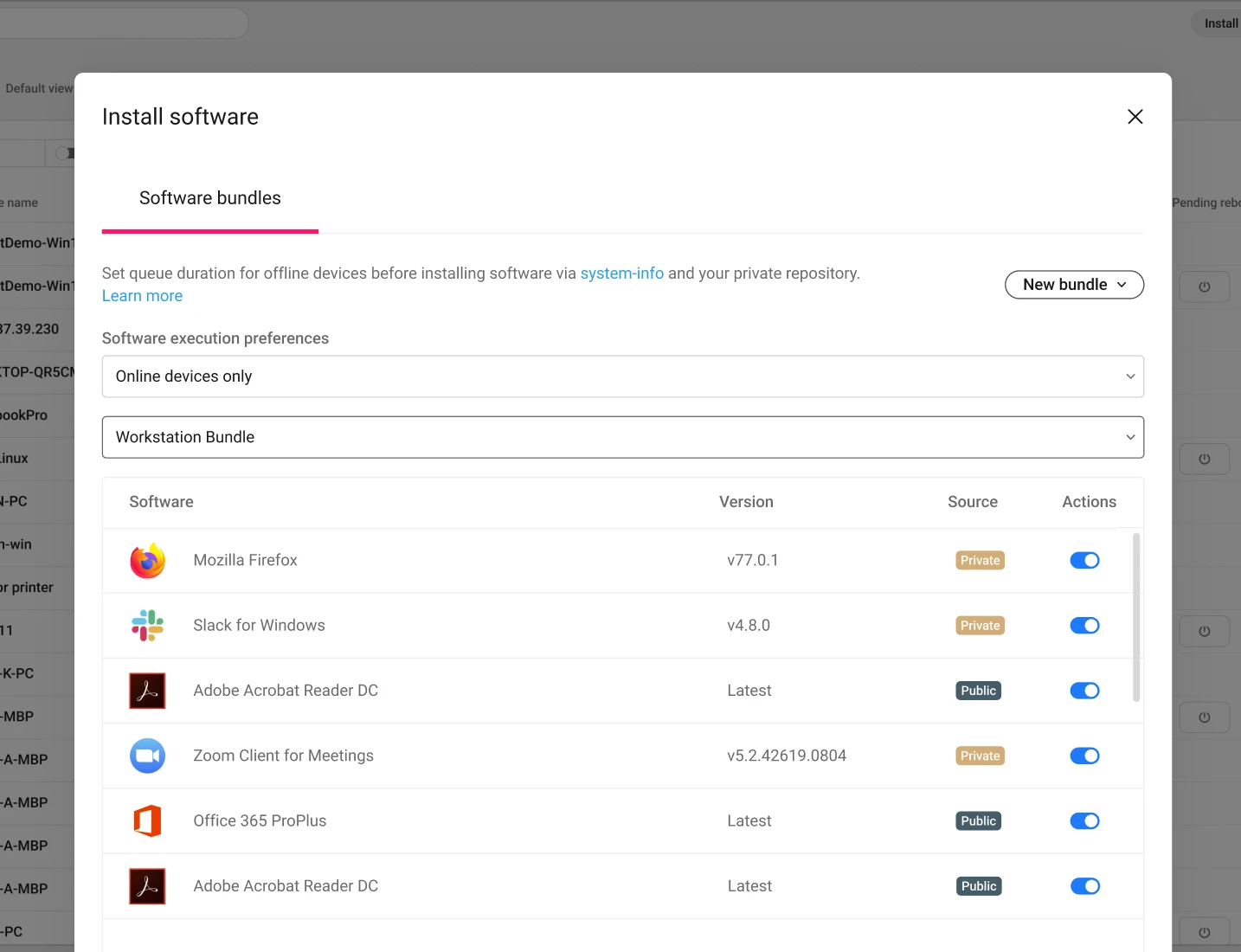Click the Version column header
The height and width of the screenshot is (952, 1241).
[x=746, y=502]
